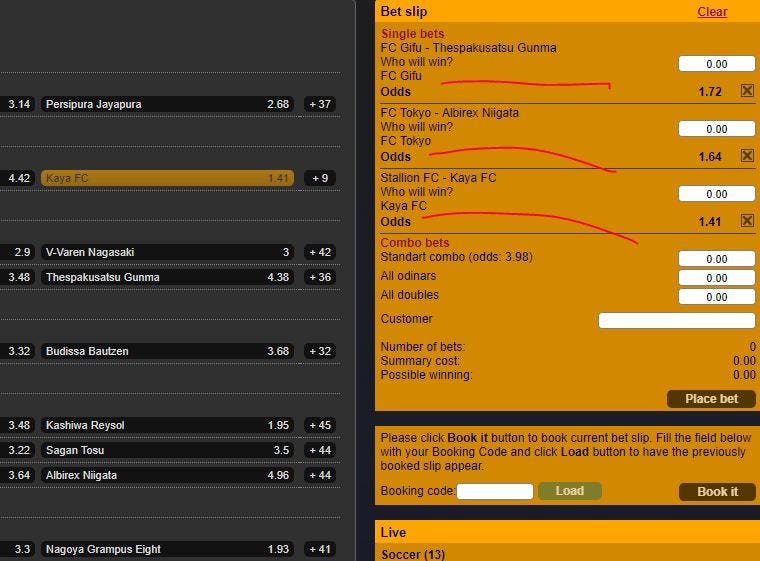Click the Load booking code button
Image resolution: width=760 pixels, height=561 pixels.
point(570,491)
